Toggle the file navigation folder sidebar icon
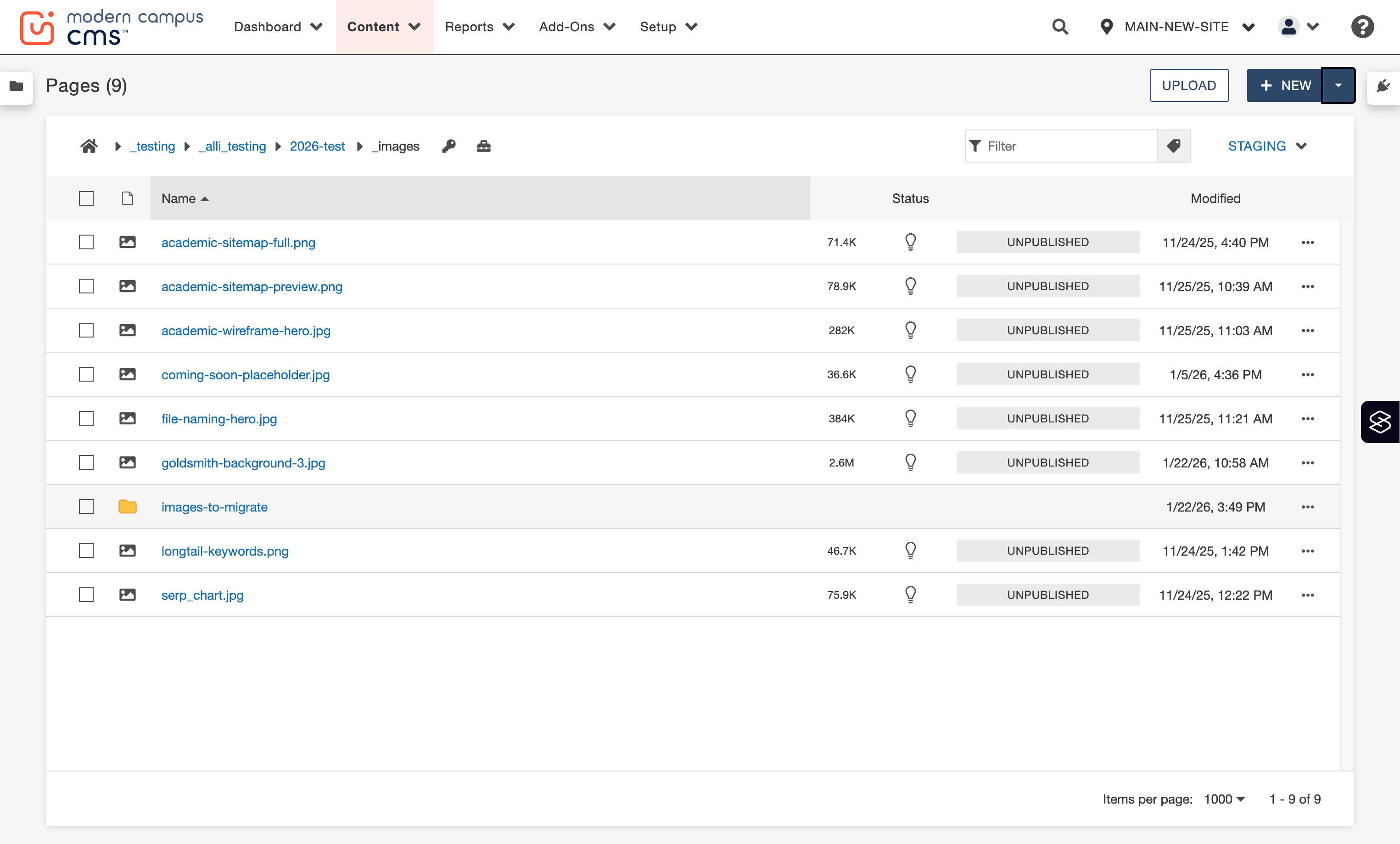This screenshot has height=844, width=1400. click(17, 86)
